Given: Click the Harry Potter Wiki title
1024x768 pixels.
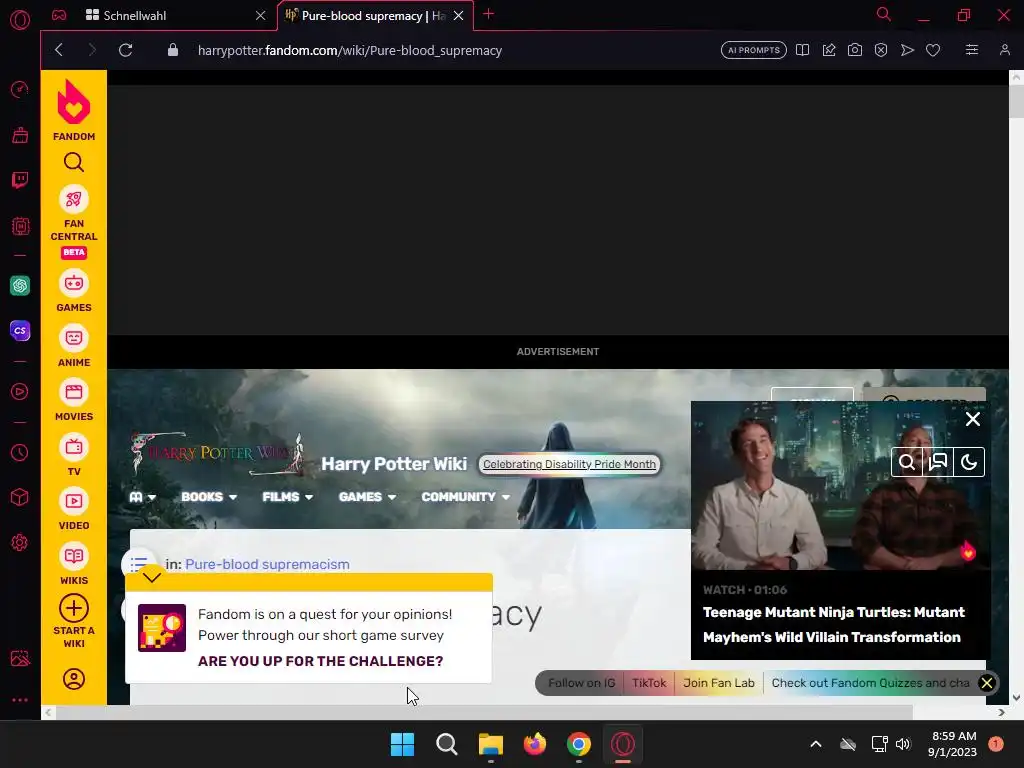Looking at the screenshot, I should pyautogui.click(x=394, y=464).
